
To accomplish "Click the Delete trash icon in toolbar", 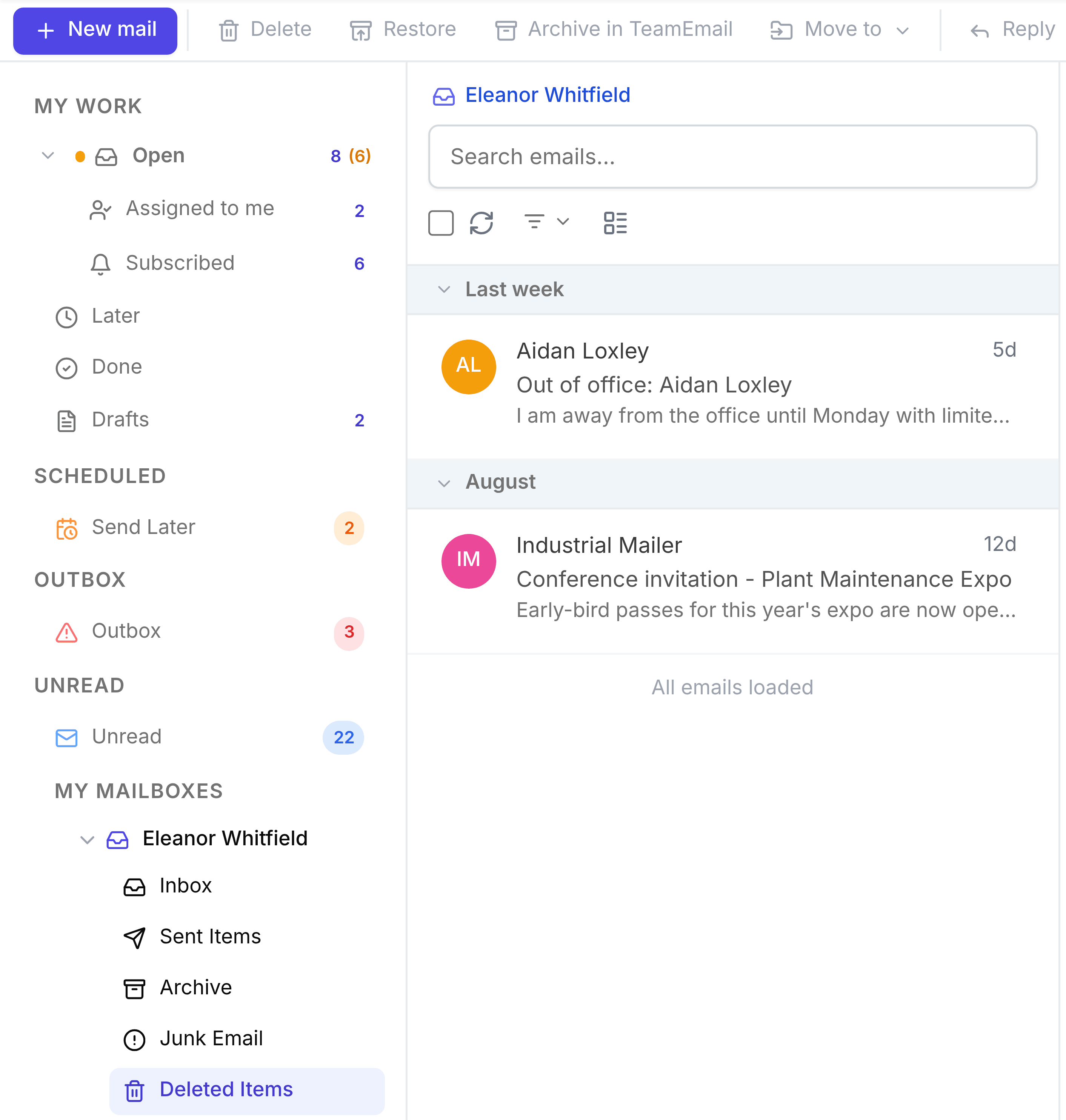I will tap(228, 30).
